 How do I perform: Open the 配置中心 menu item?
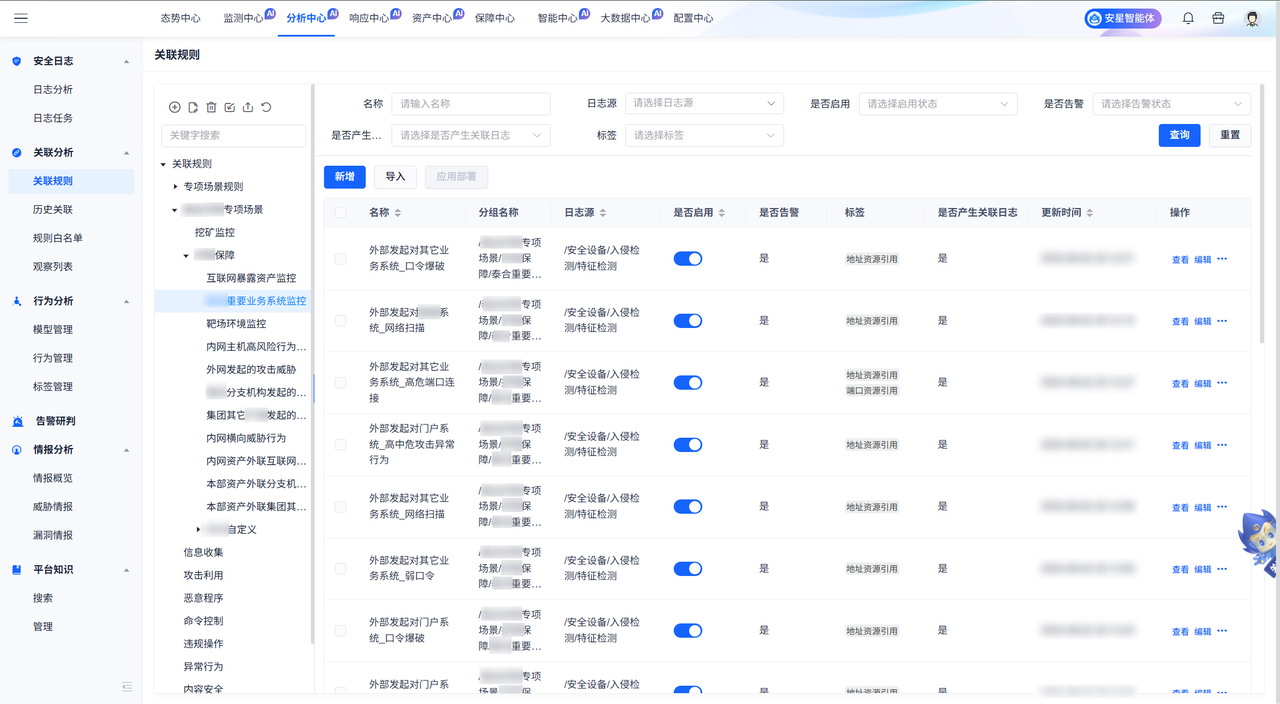[694, 17]
